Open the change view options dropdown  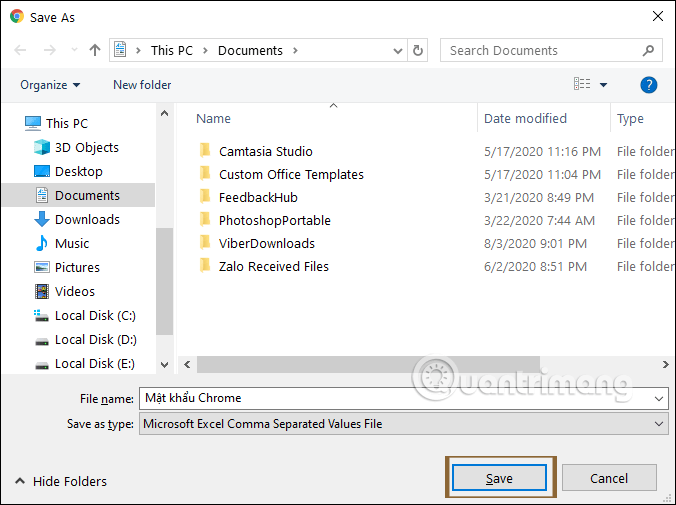click(x=603, y=85)
